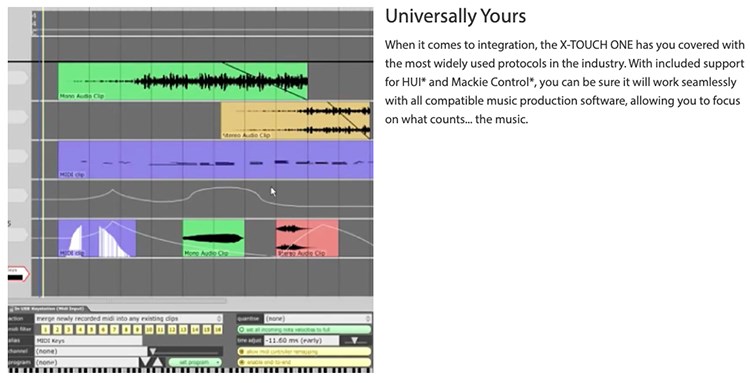Image resolution: width=750 pixels, height=383 pixels.
Task: Toggle set all incoming note velocities to full
Action: [x=304, y=330]
